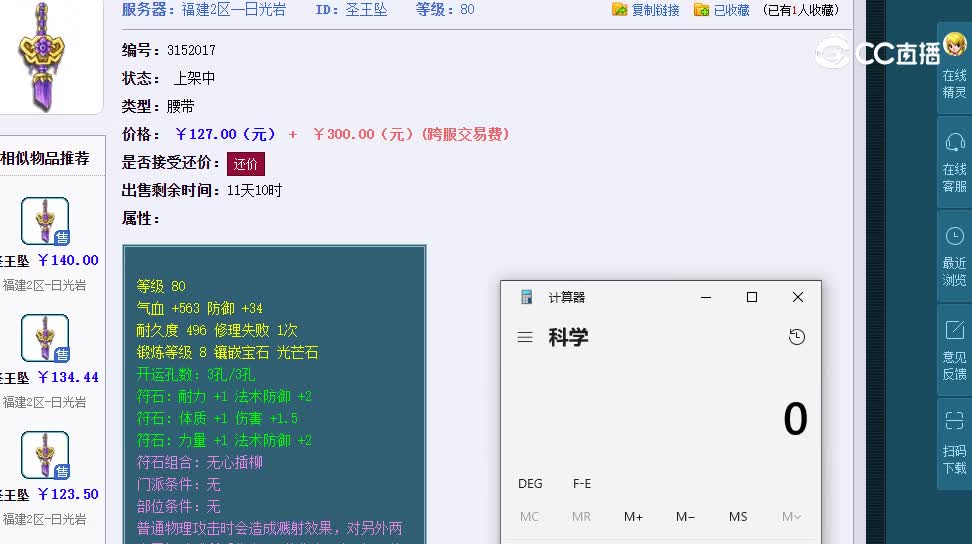
Task: Click the 开运孔数: 3孔/3孔 line
Action: [195, 374]
